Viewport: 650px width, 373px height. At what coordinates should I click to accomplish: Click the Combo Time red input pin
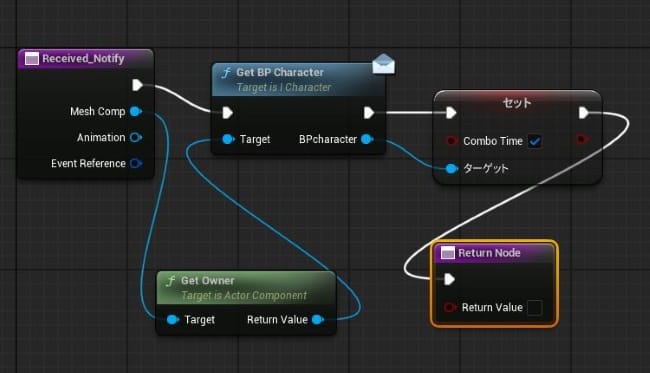click(x=451, y=141)
